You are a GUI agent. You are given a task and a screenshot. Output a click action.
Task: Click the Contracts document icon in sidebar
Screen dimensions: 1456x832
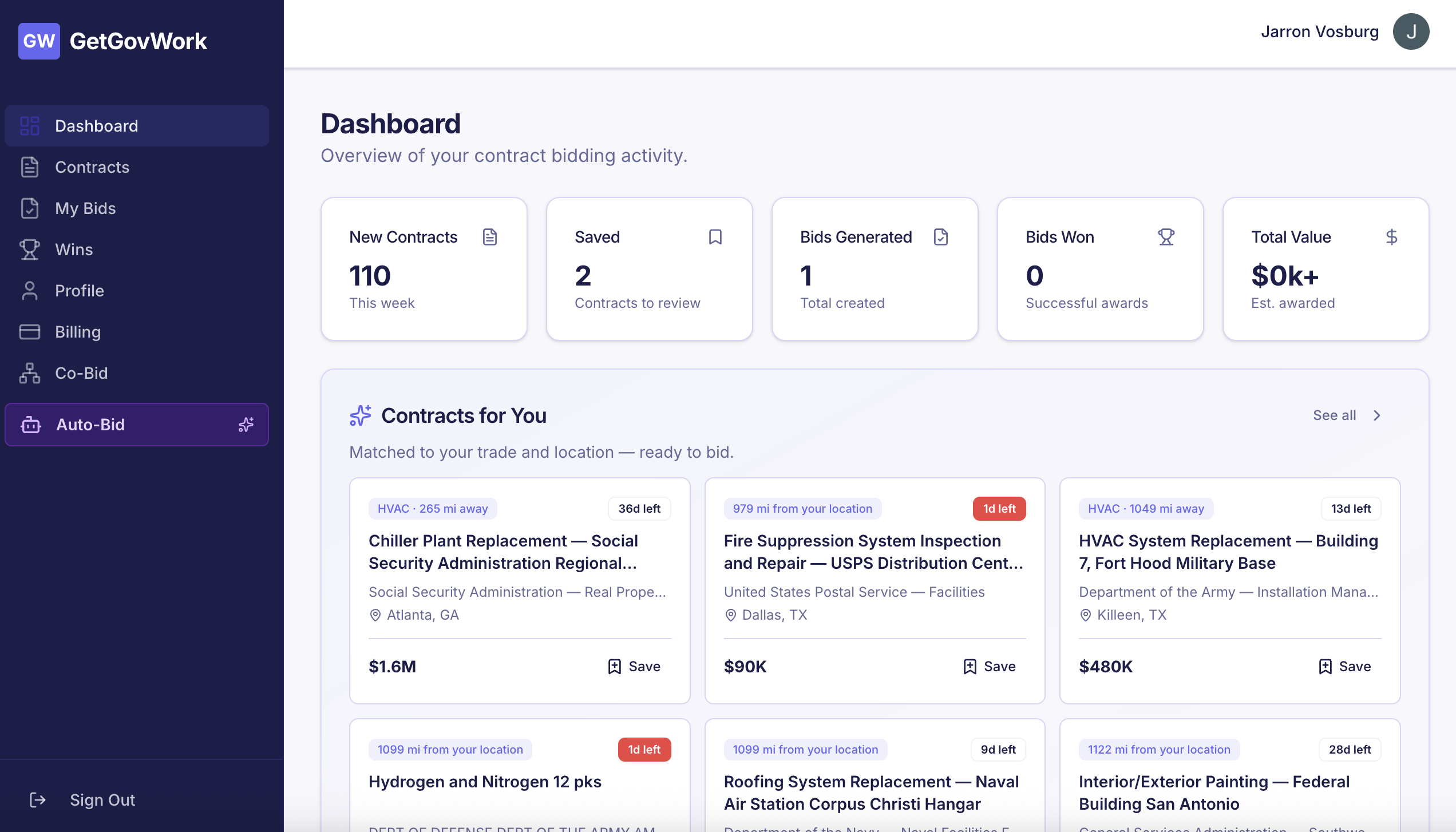[30, 167]
